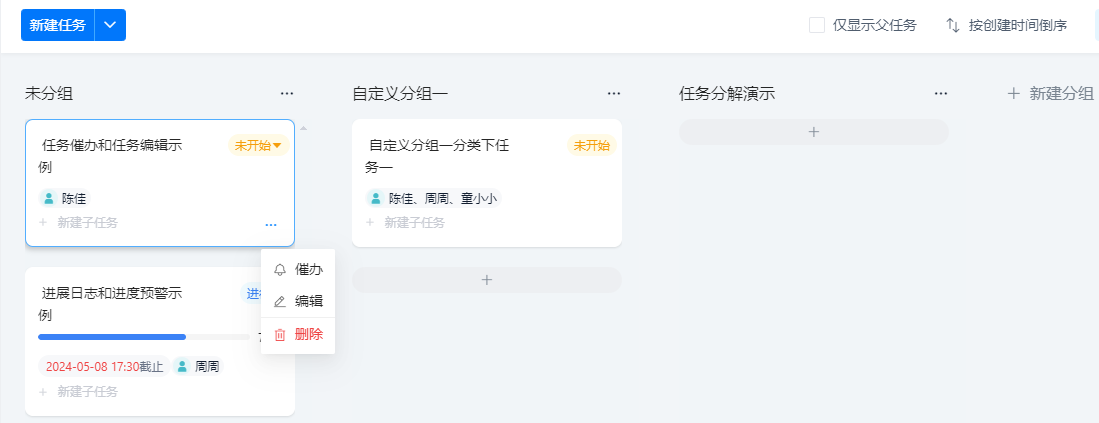Screen dimensions: 1099x423
Task: Click the blue ellipsis on the 任务催办 card
Action: pyautogui.click(x=271, y=225)
